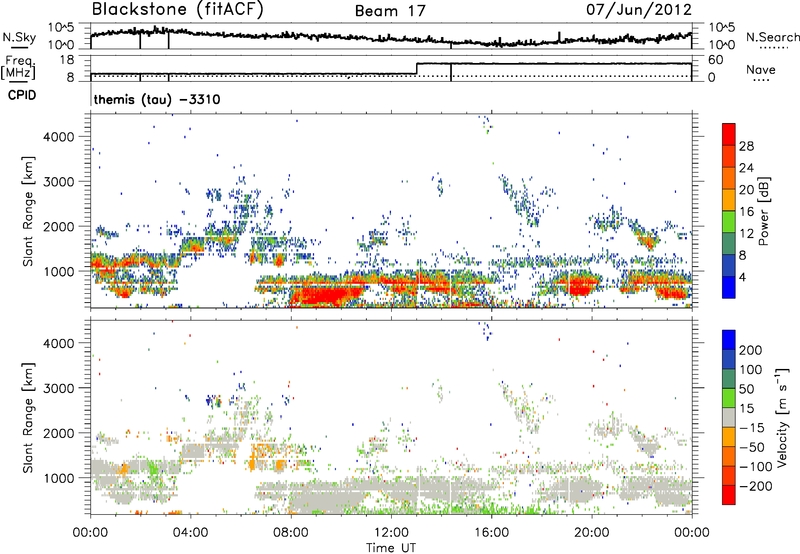Click the Freq. [MHz] axis label
The width and height of the screenshot is (800, 554).
coord(19,68)
